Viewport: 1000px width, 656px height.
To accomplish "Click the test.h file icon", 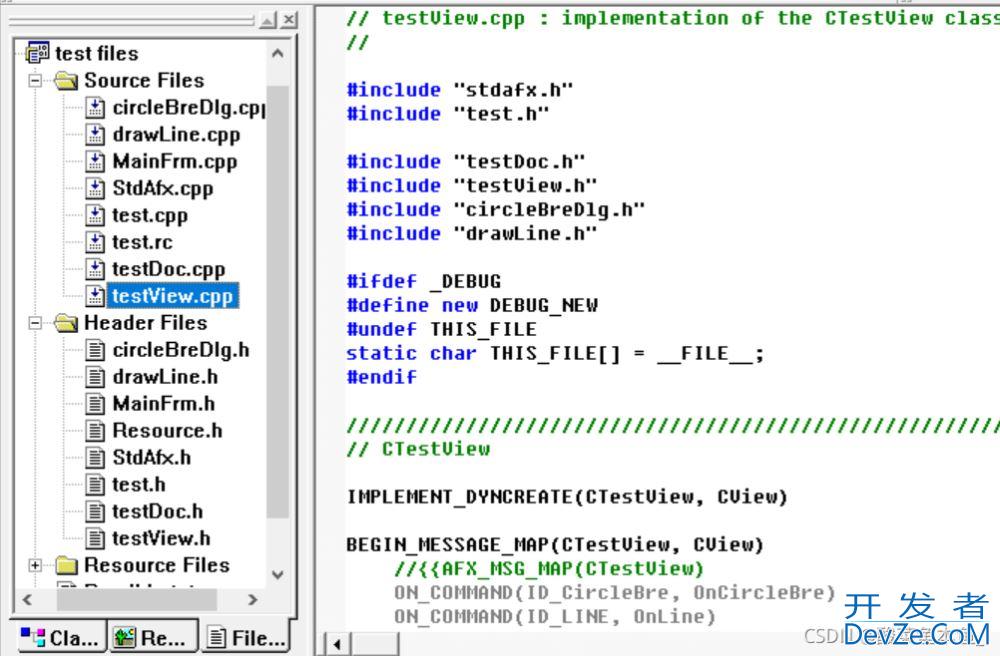I will click(95, 485).
